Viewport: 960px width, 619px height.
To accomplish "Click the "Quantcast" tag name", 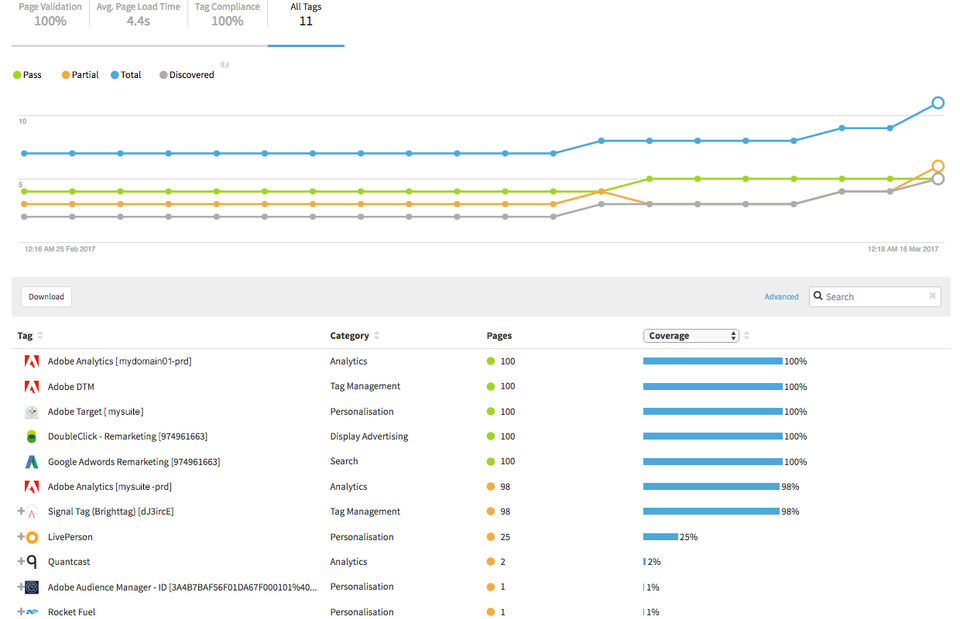I will (x=69, y=561).
